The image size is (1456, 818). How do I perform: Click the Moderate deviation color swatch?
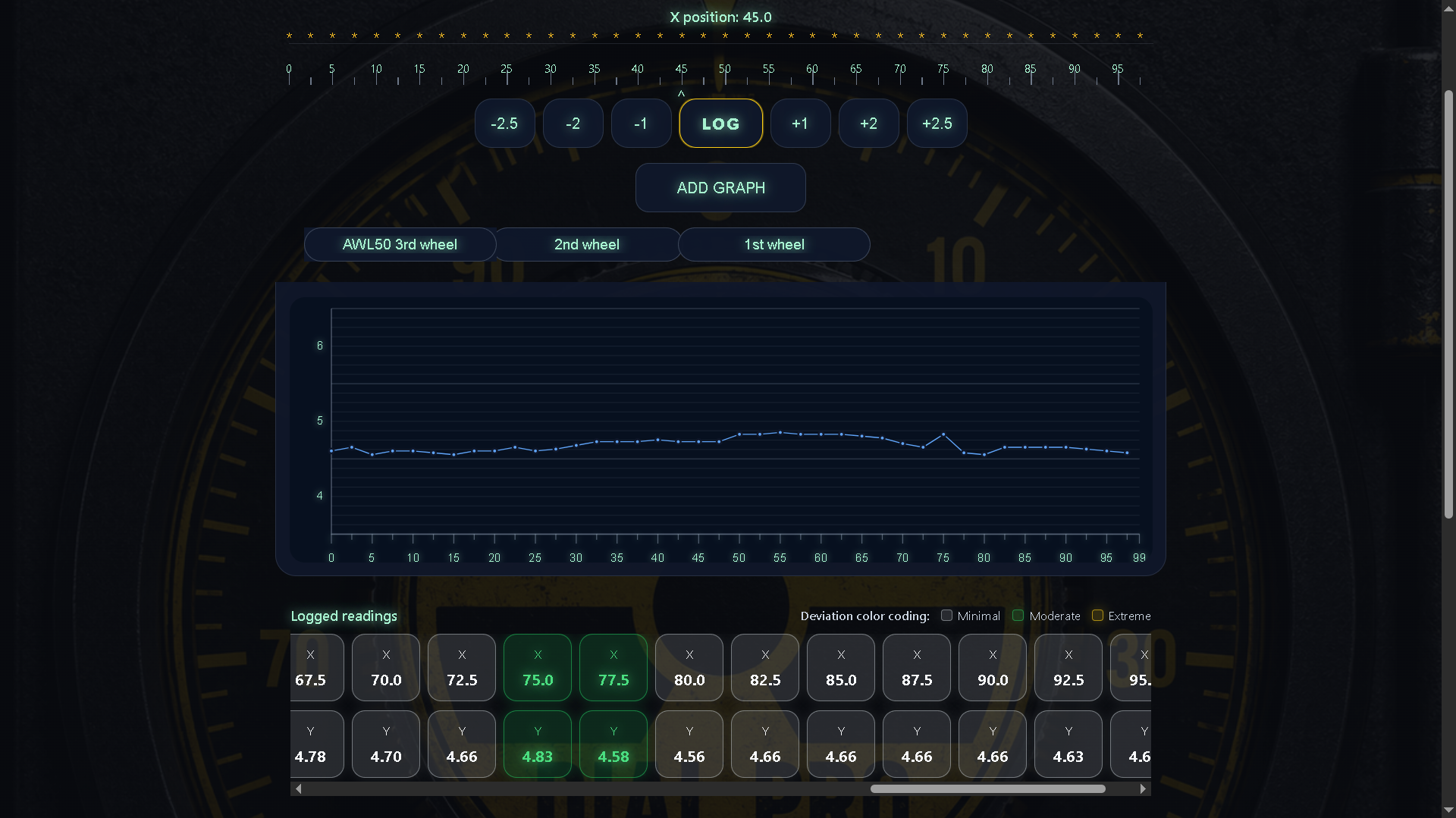pyautogui.click(x=1018, y=616)
